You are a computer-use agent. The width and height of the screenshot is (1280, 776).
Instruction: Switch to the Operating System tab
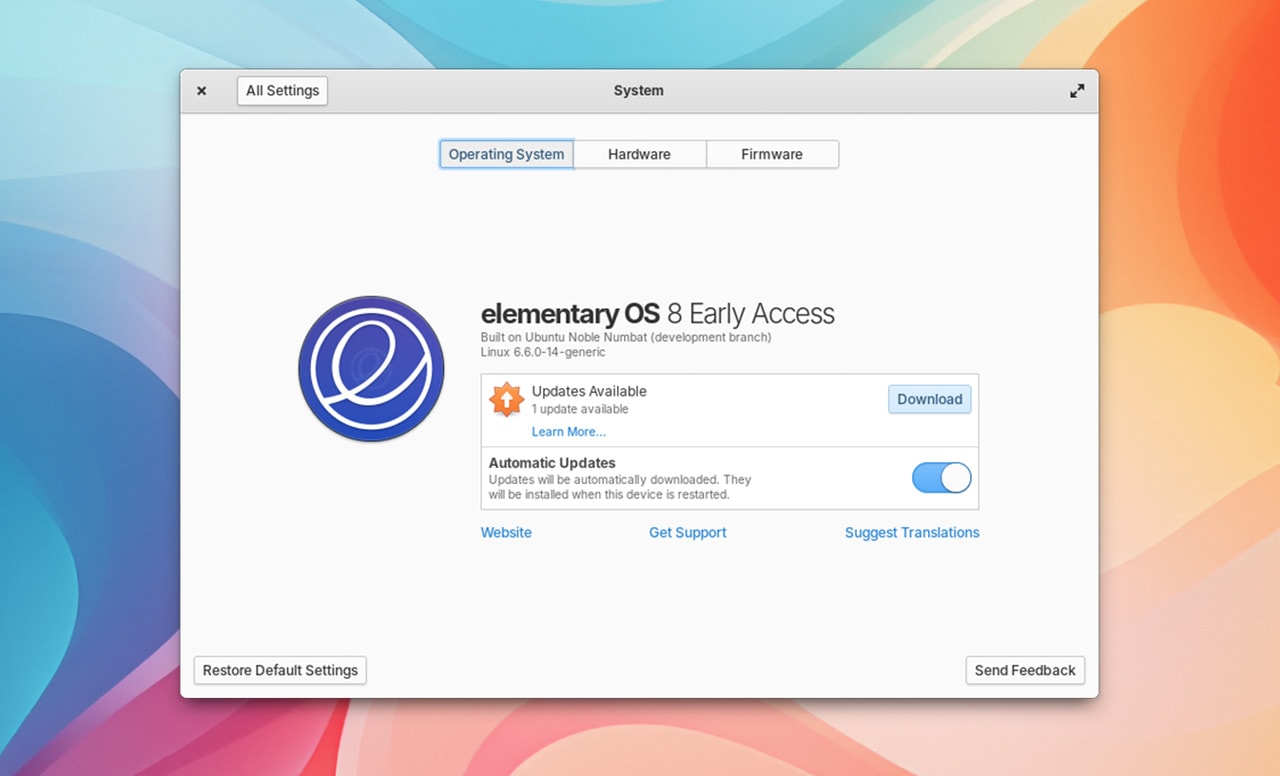(x=506, y=154)
